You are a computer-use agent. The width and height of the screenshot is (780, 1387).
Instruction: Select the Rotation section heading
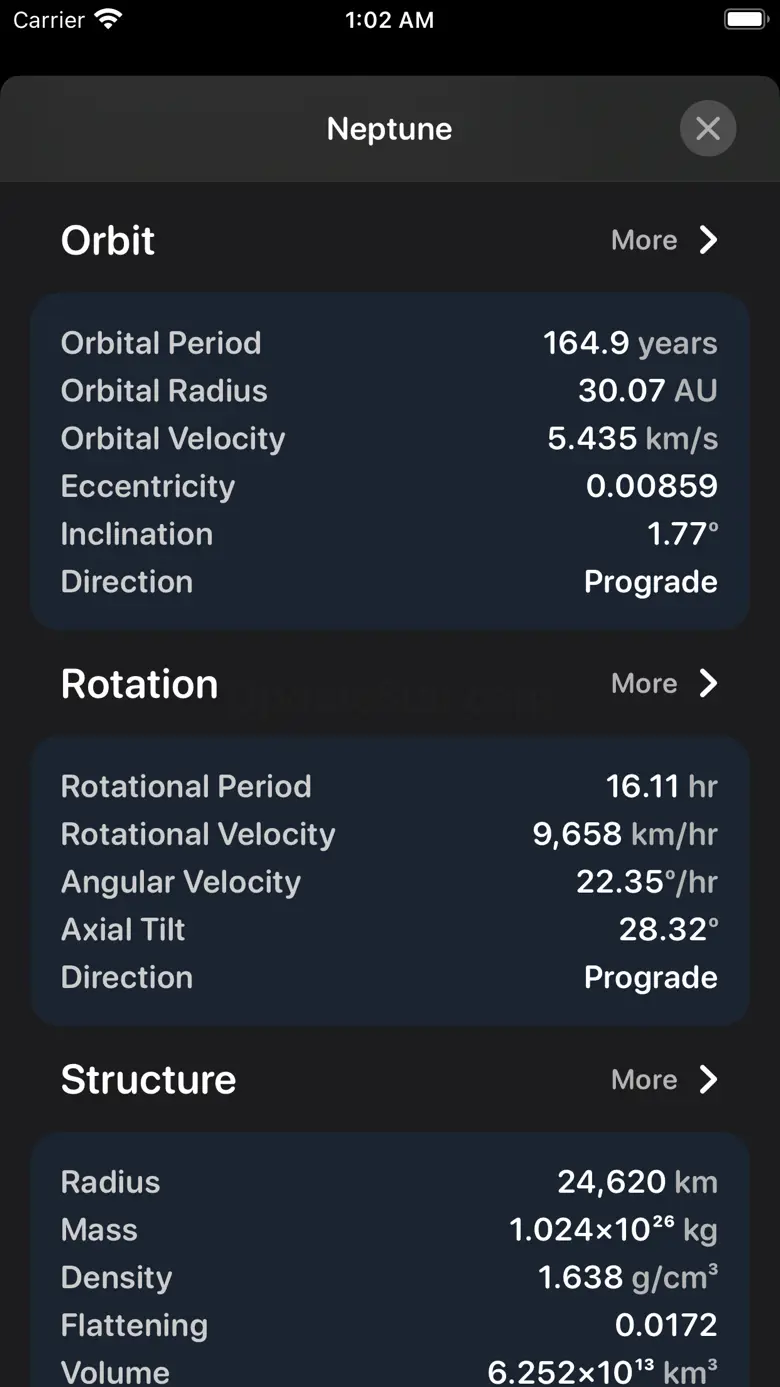pos(139,684)
